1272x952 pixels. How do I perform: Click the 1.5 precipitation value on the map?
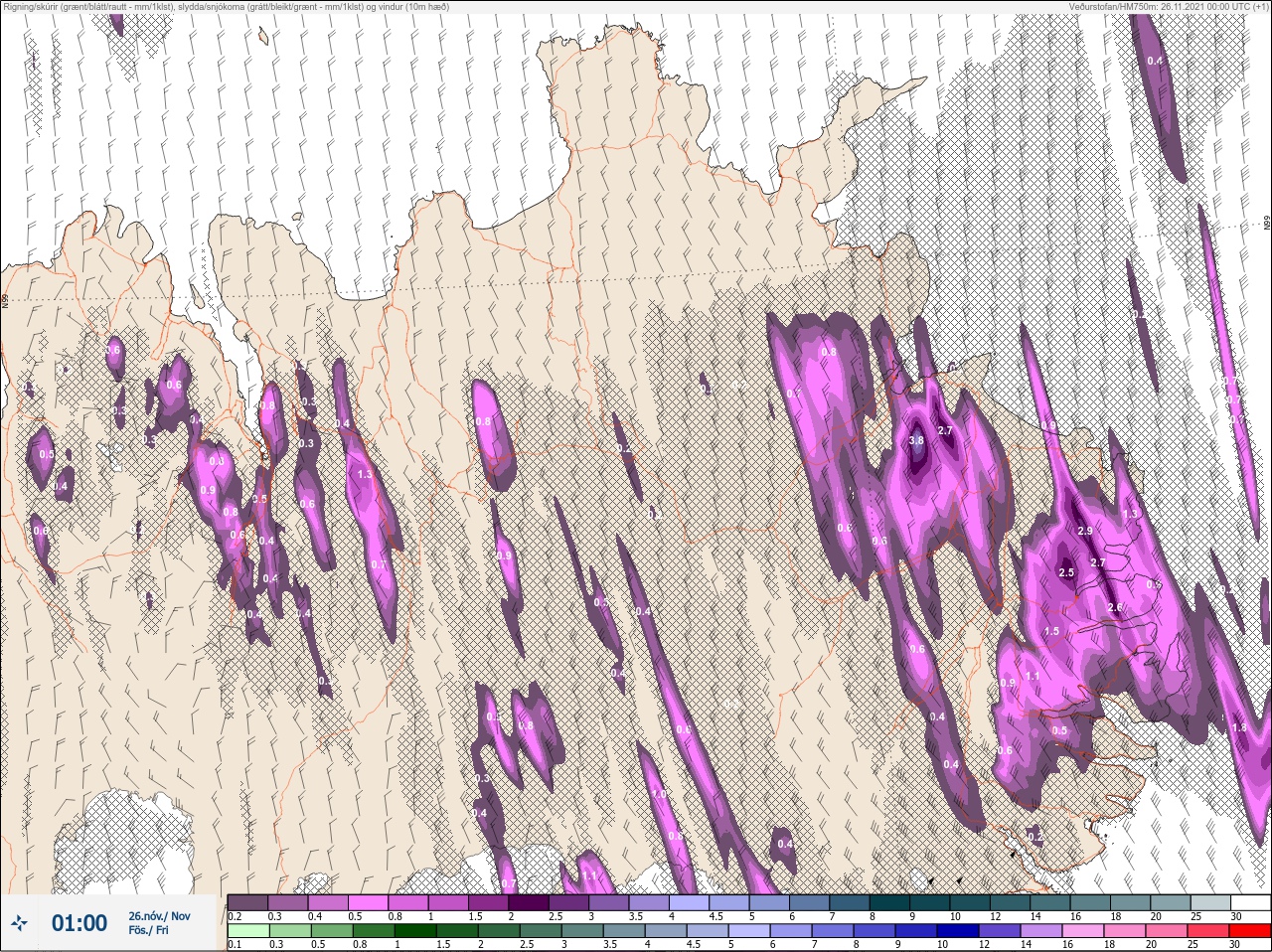[1052, 632]
